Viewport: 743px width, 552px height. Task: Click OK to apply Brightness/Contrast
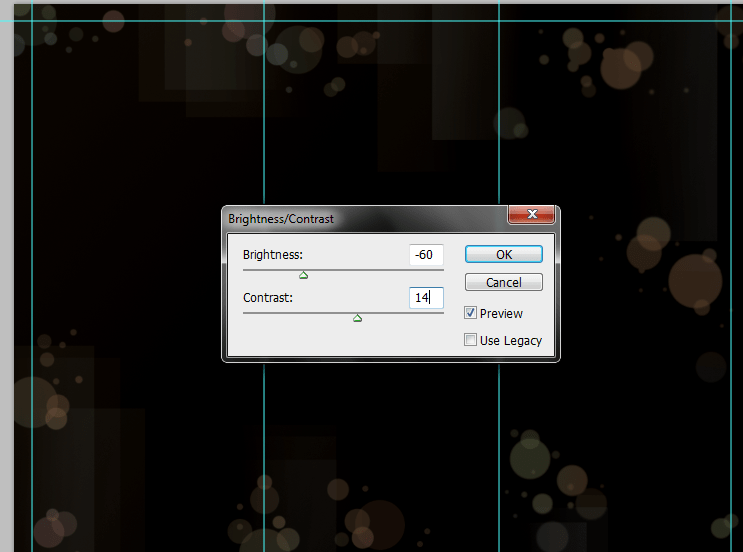pyautogui.click(x=504, y=255)
